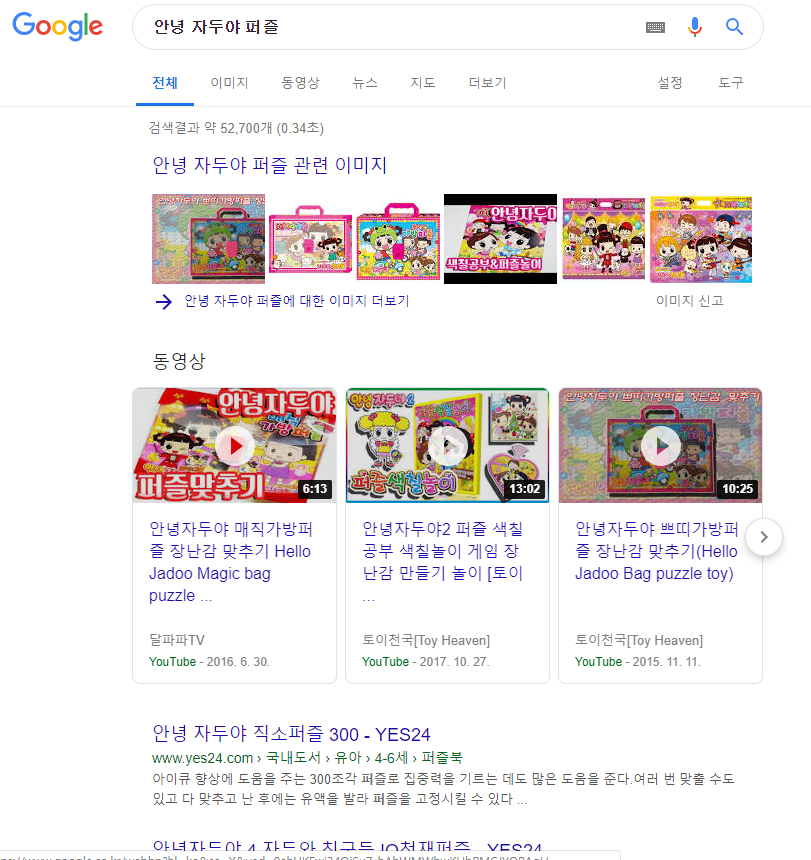Open 안녕 자두야 퍼즐에 대한 이미지 더보기 link

point(297,301)
